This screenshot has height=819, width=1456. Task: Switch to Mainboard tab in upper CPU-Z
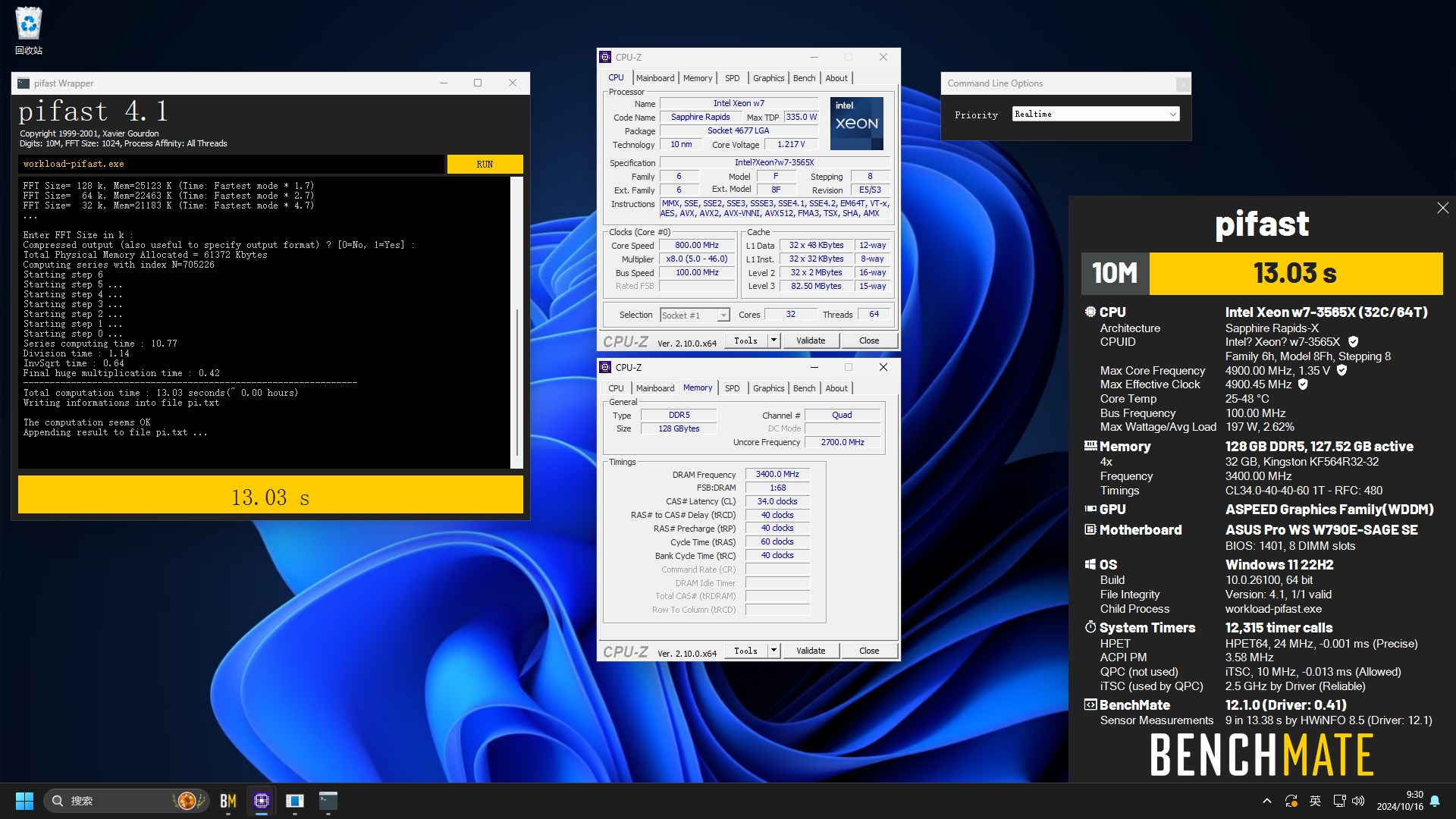[655, 78]
